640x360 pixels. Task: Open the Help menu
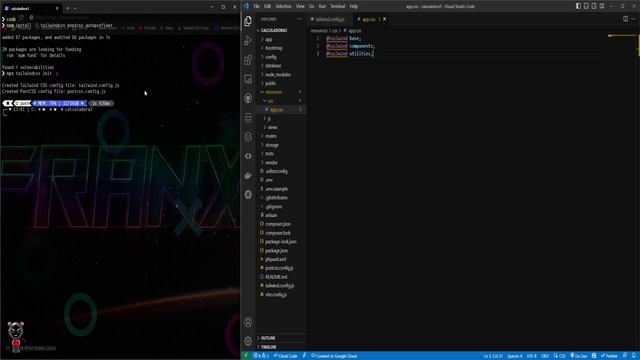click(353, 6)
